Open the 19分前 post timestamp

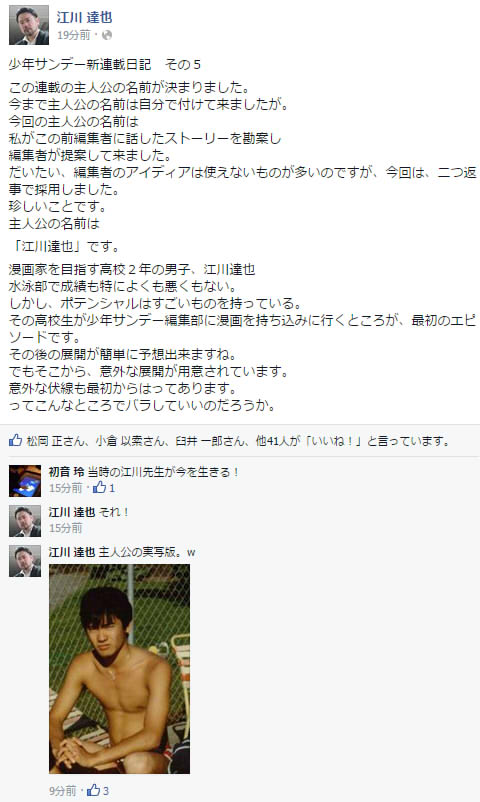click(73, 35)
